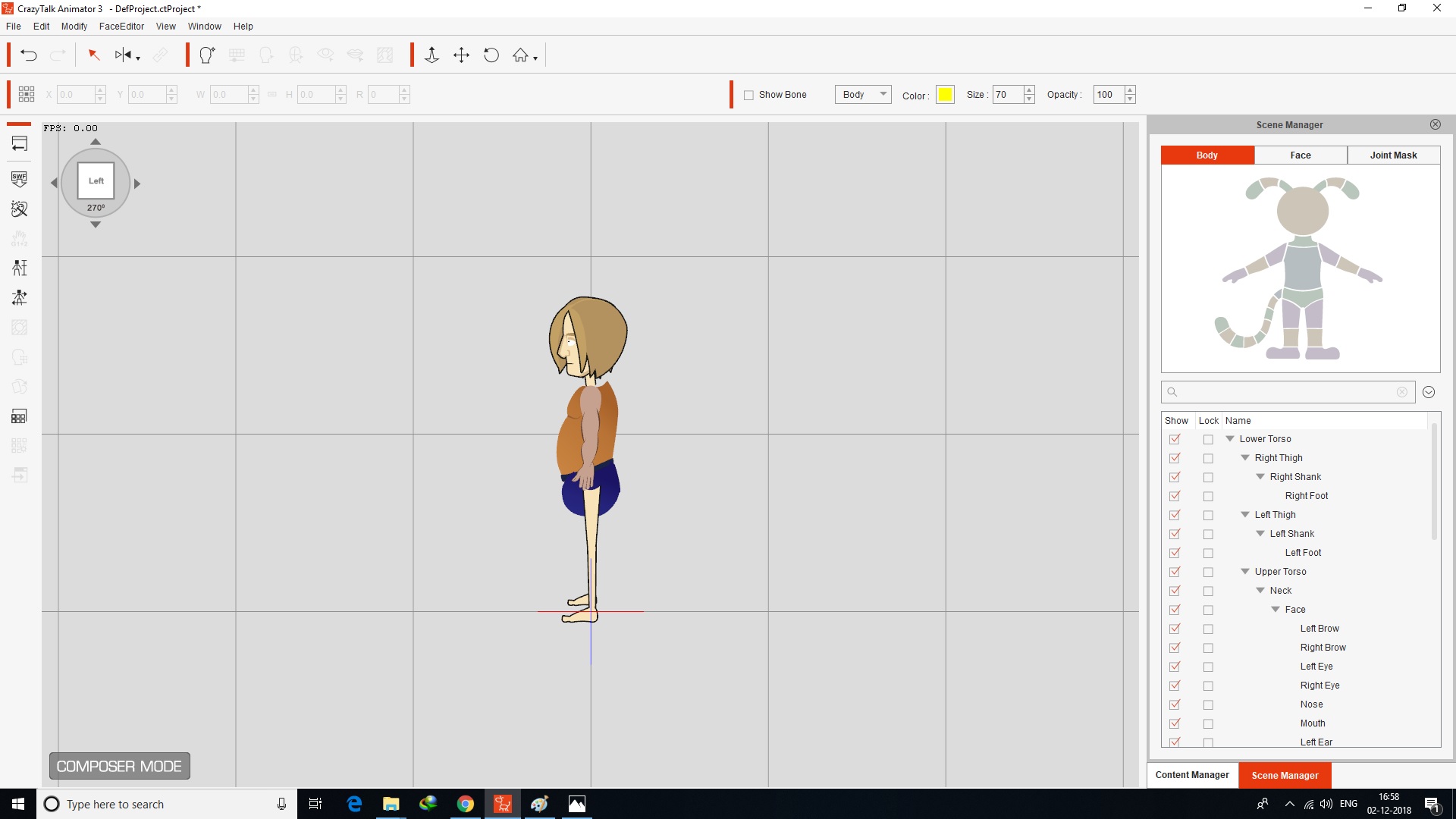Hide the Lower Torso part
The height and width of the screenshot is (819, 1456).
(x=1175, y=439)
